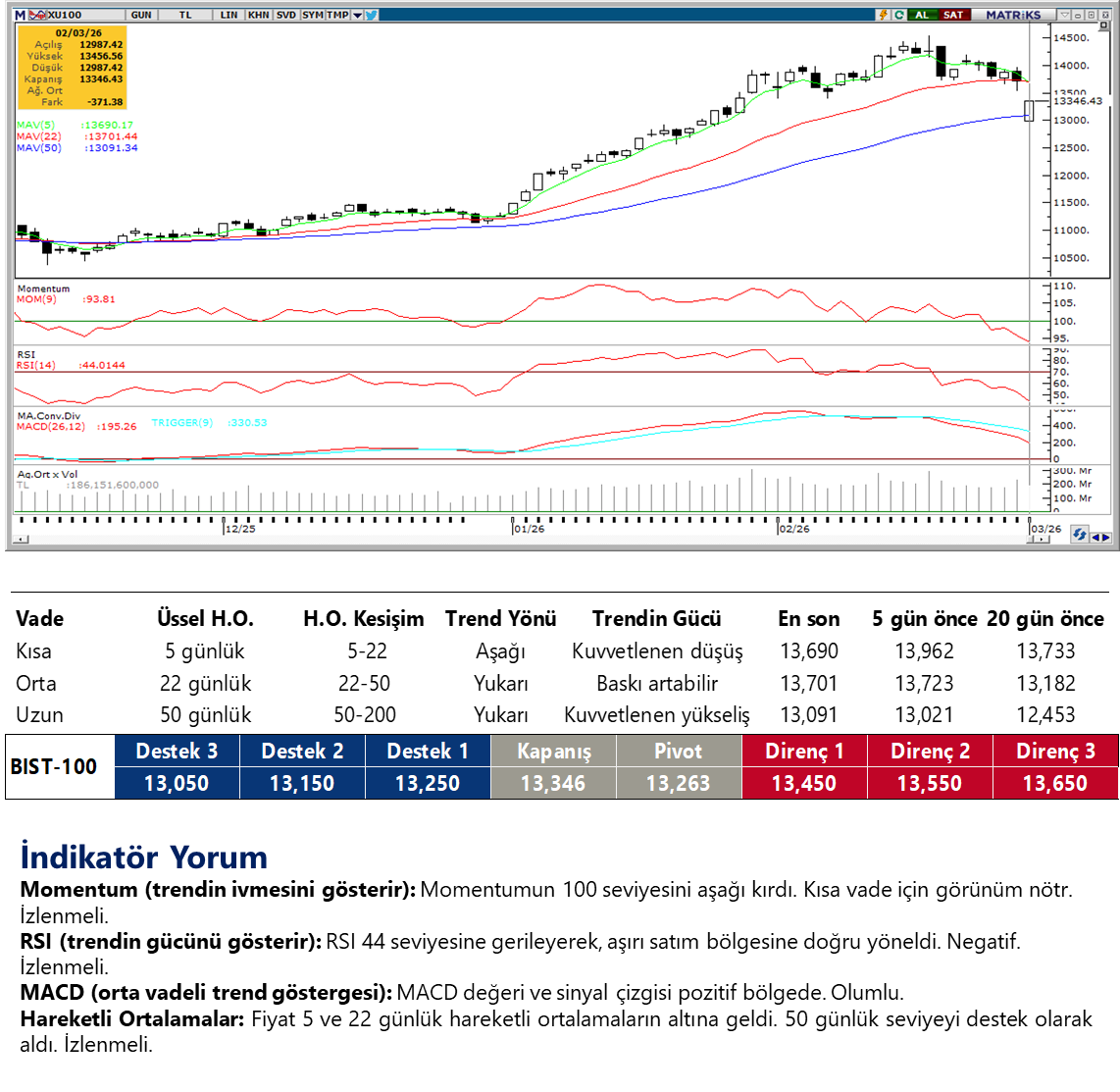Screen dimensions: 1120x1092
Task: Click the Matriks M logo icon
Action: 19,15
